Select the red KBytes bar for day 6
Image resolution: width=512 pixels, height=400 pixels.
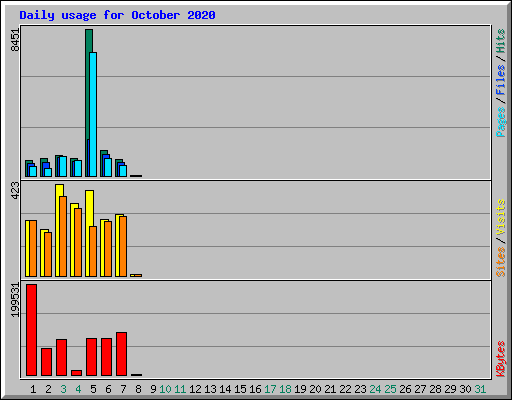(106, 357)
